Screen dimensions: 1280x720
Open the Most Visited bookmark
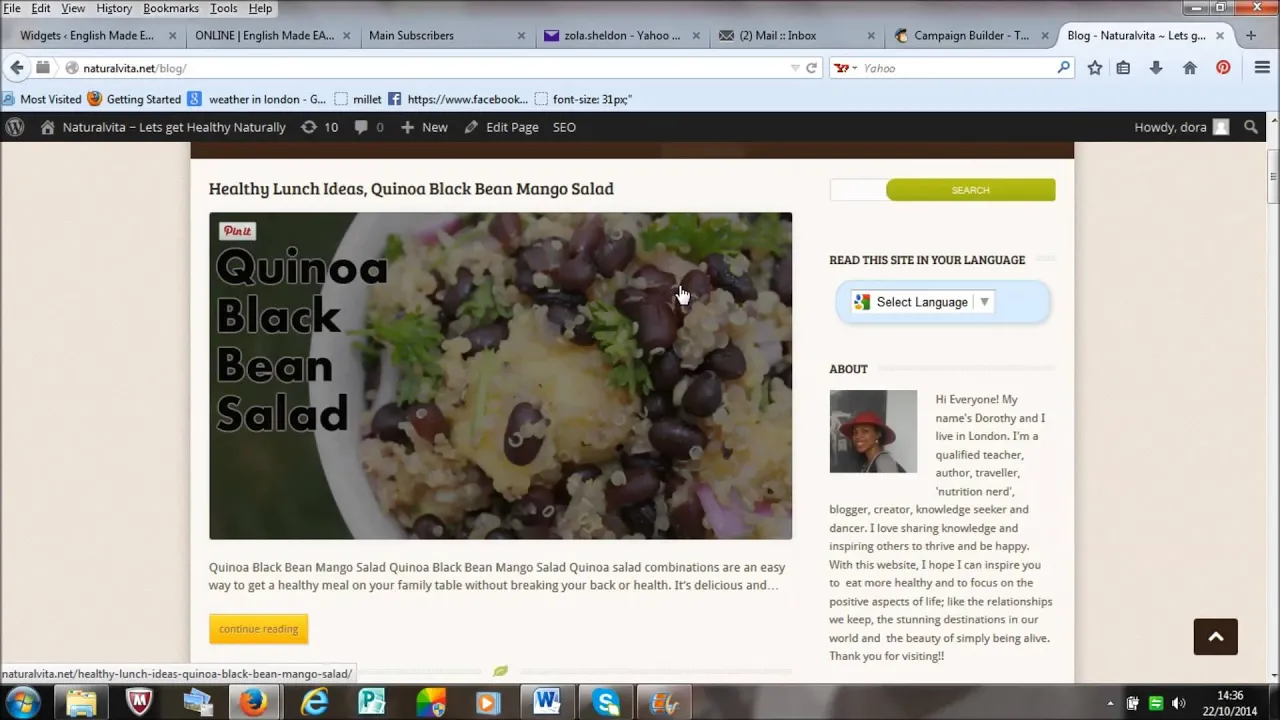[x=42, y=99]
